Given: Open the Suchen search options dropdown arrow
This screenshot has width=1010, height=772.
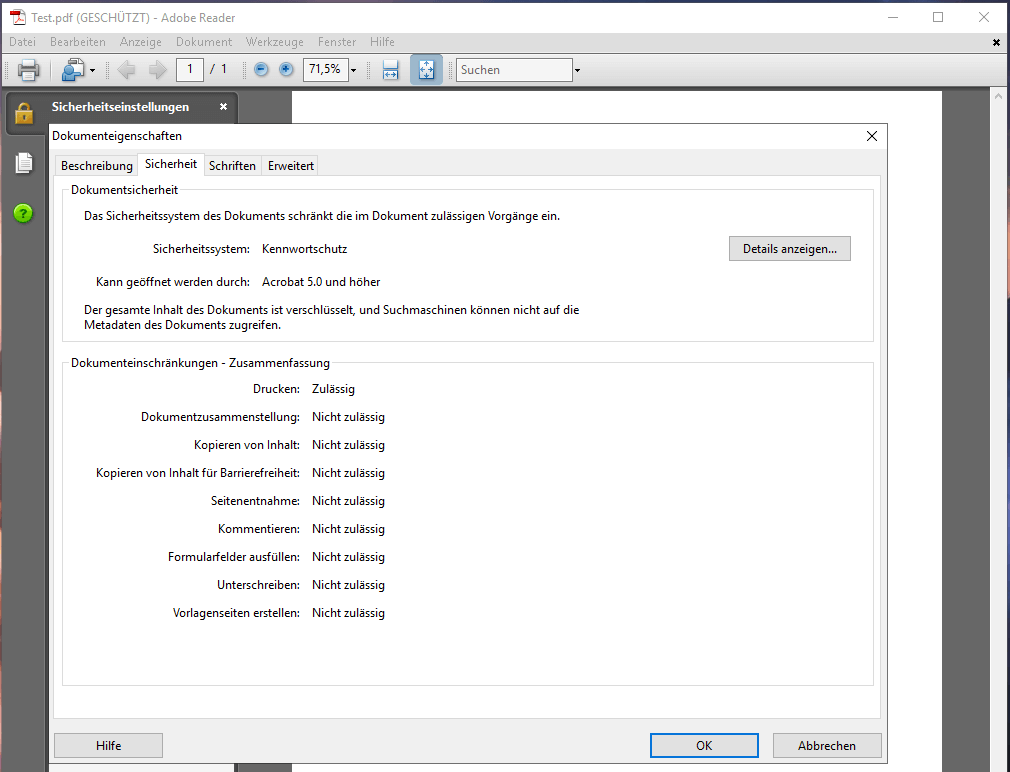Looking at the screenshot, I should pyautogui.click(x=577, y=70).
